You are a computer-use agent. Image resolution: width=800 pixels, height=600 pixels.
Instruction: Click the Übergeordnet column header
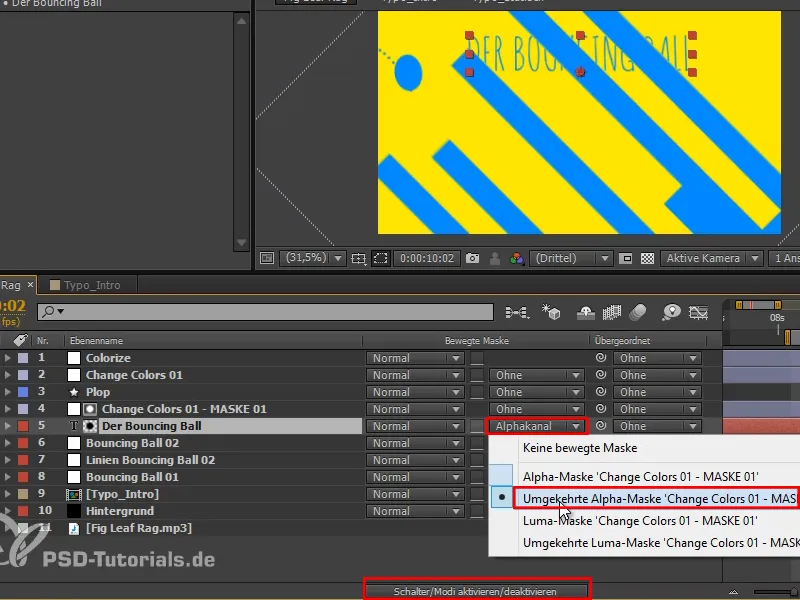(622, 340)
